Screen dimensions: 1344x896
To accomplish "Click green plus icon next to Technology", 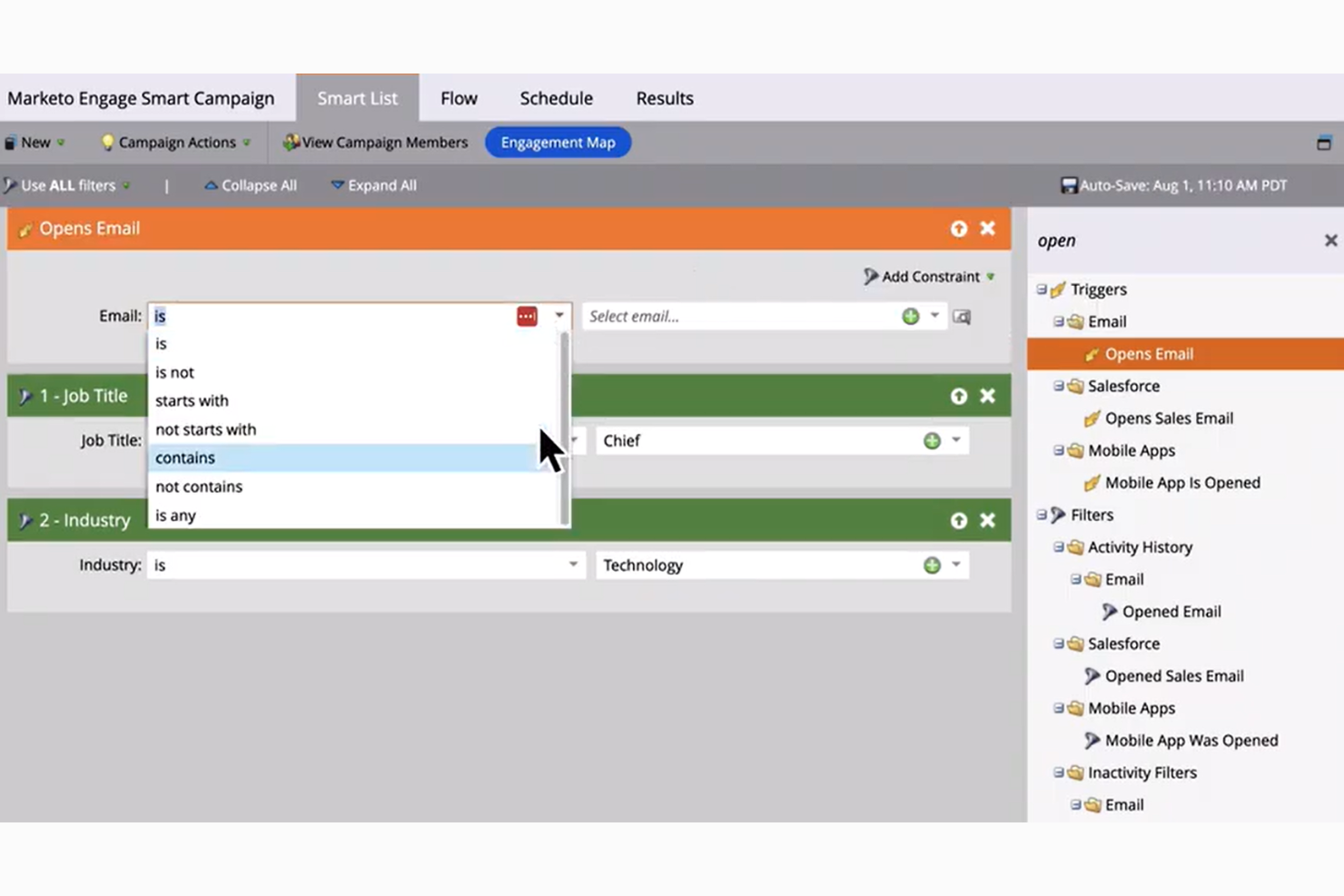I will click(x=932, y=565).
